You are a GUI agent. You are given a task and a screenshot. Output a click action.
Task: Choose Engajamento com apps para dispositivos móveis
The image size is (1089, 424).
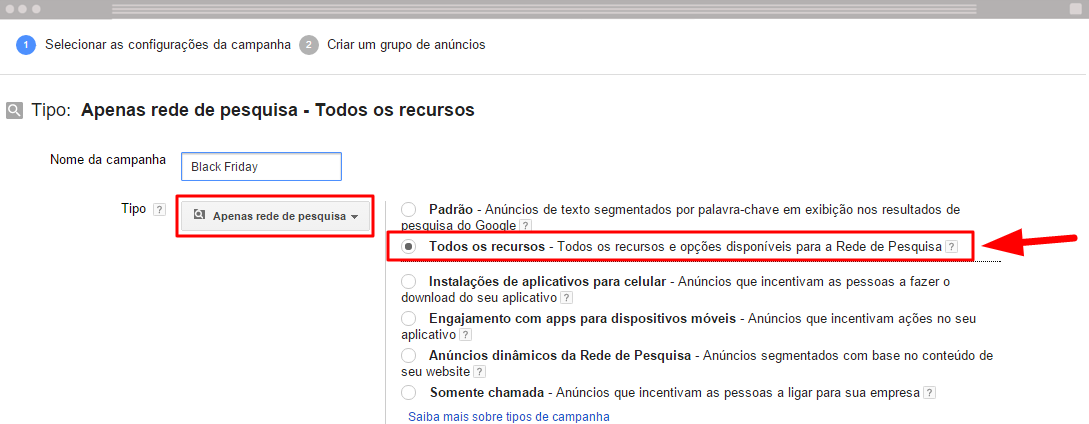click(x=409, y=319)
